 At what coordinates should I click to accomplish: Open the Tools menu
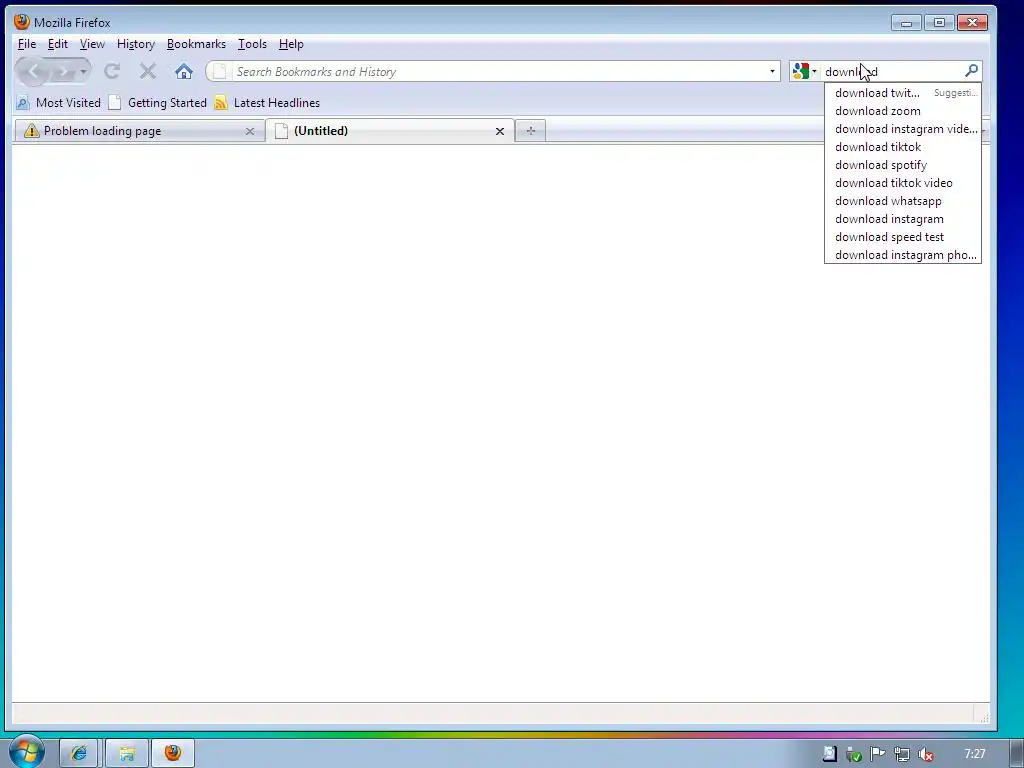tap(252, 44)
